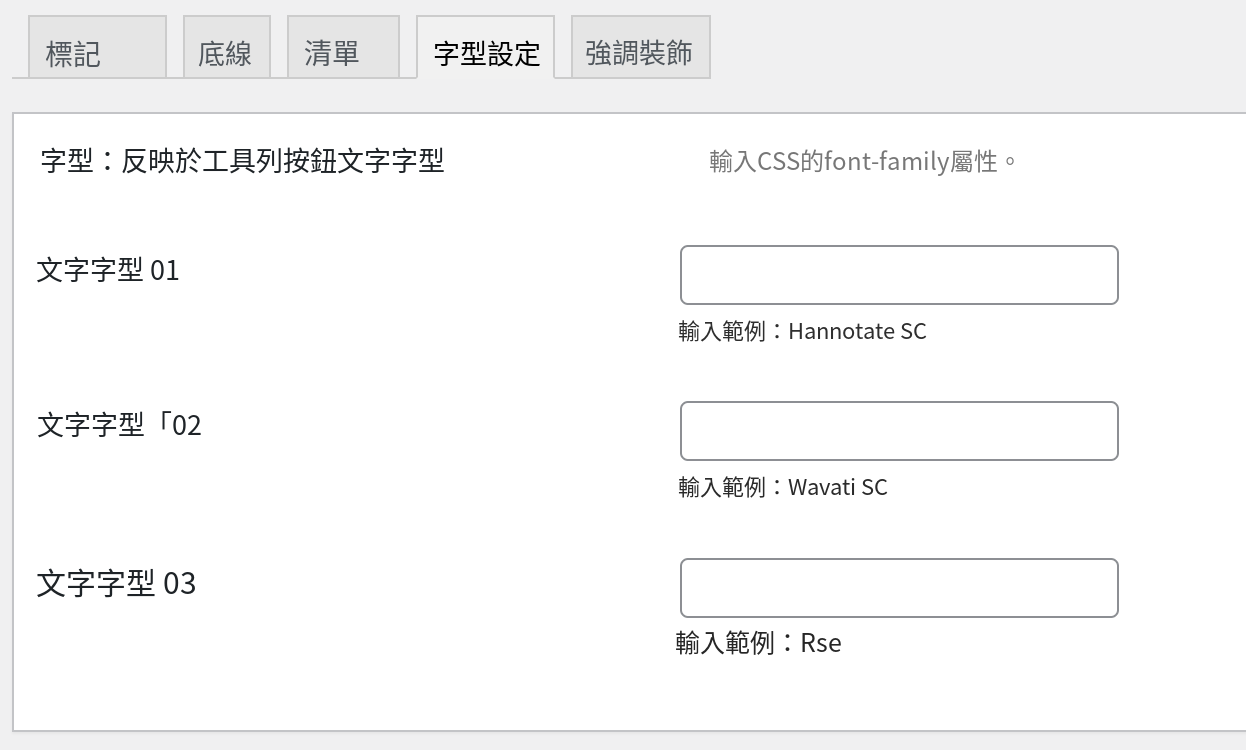
Task: Click the 文字字型 03 label
Action: [x=116, y=583]
